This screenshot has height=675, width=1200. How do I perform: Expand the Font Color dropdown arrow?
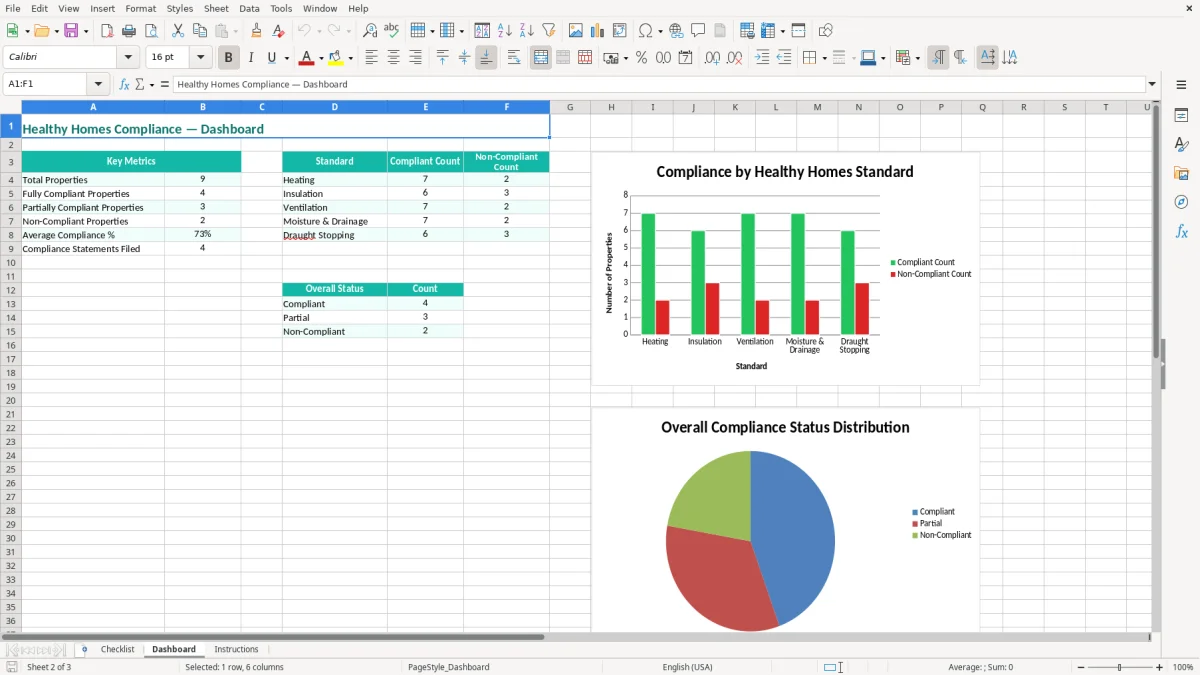coord(321,58)
